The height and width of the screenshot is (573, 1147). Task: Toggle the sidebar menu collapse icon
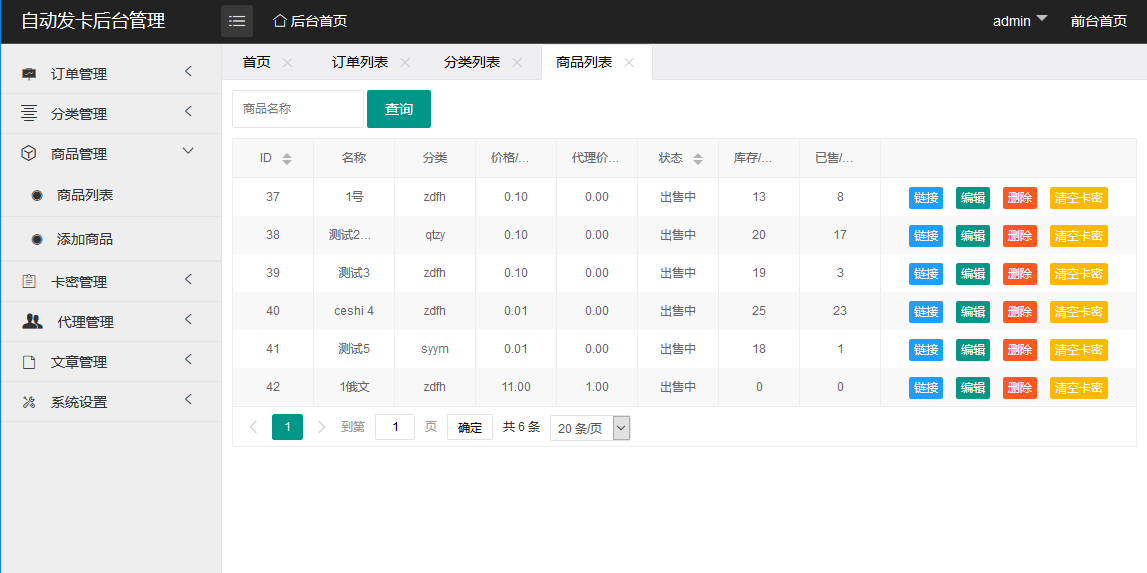[x=237, y=21]
